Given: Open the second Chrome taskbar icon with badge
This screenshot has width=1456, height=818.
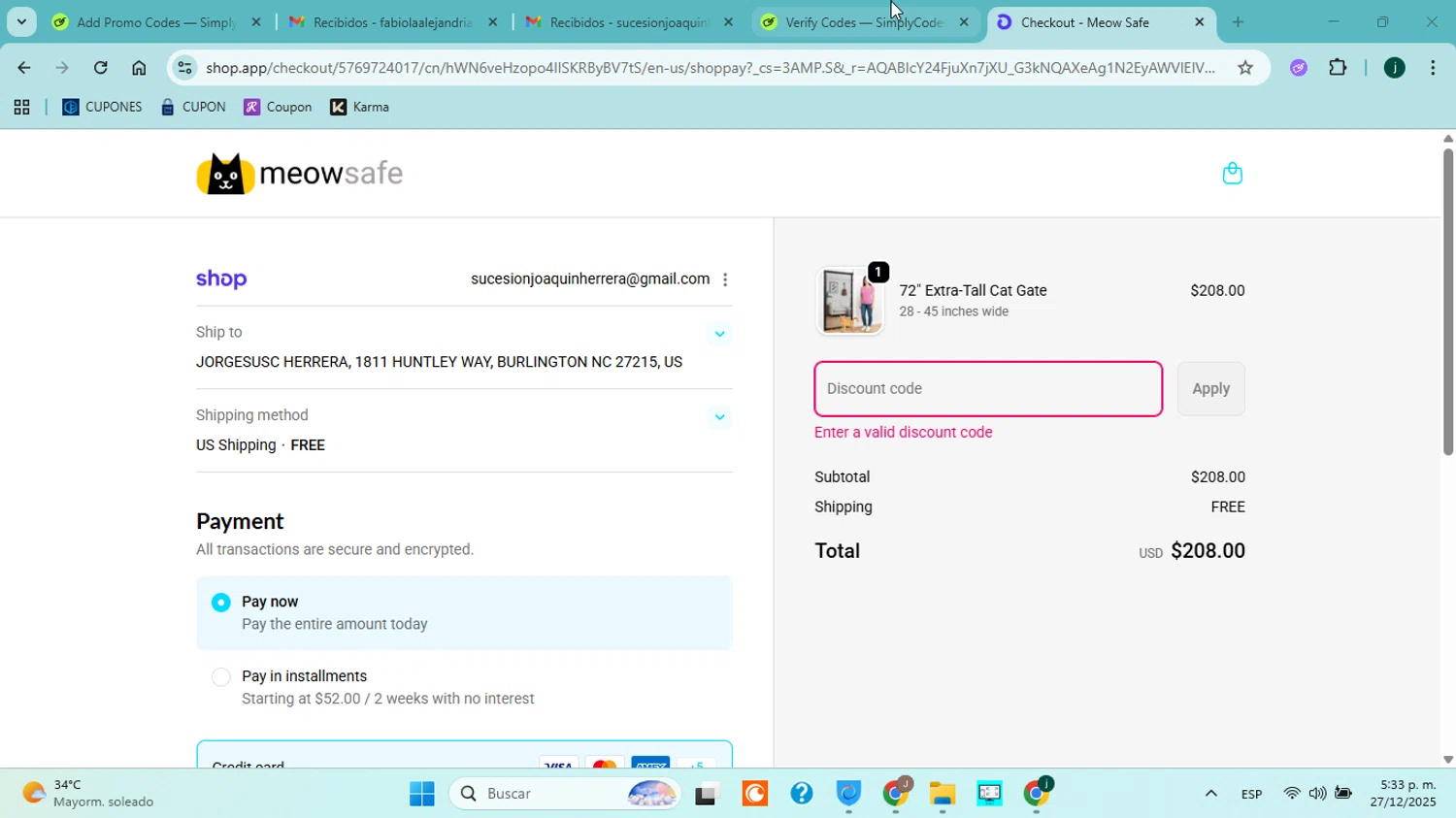Looking at the screenshot, I should point(1037,794).
